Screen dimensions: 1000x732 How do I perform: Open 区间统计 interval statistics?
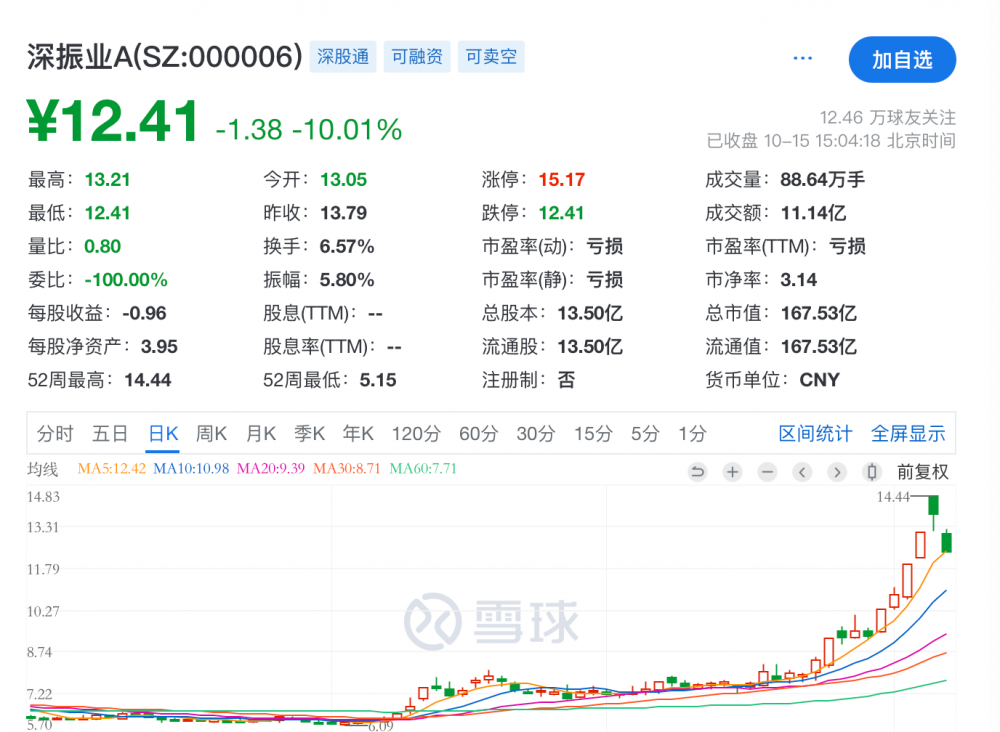(x=815, y=434)
